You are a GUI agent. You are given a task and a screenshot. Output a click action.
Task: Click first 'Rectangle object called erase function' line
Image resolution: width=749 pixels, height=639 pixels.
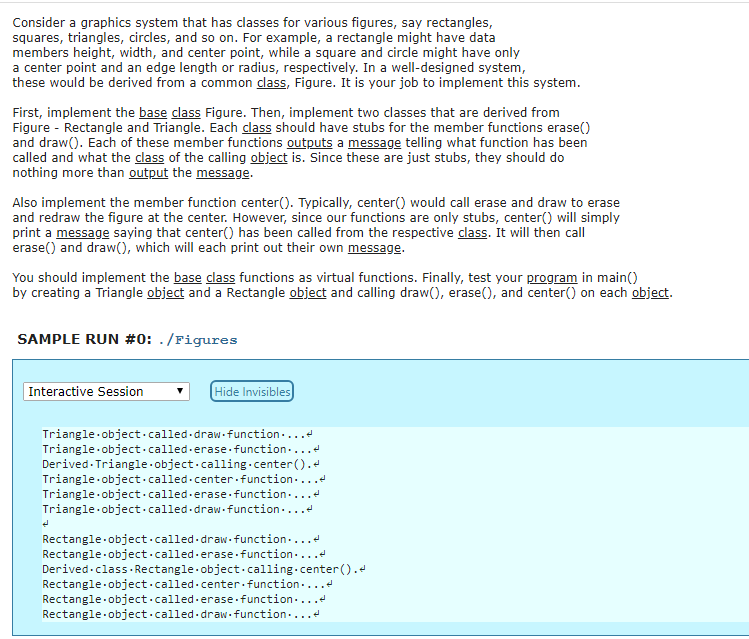(x=183, y=554)
